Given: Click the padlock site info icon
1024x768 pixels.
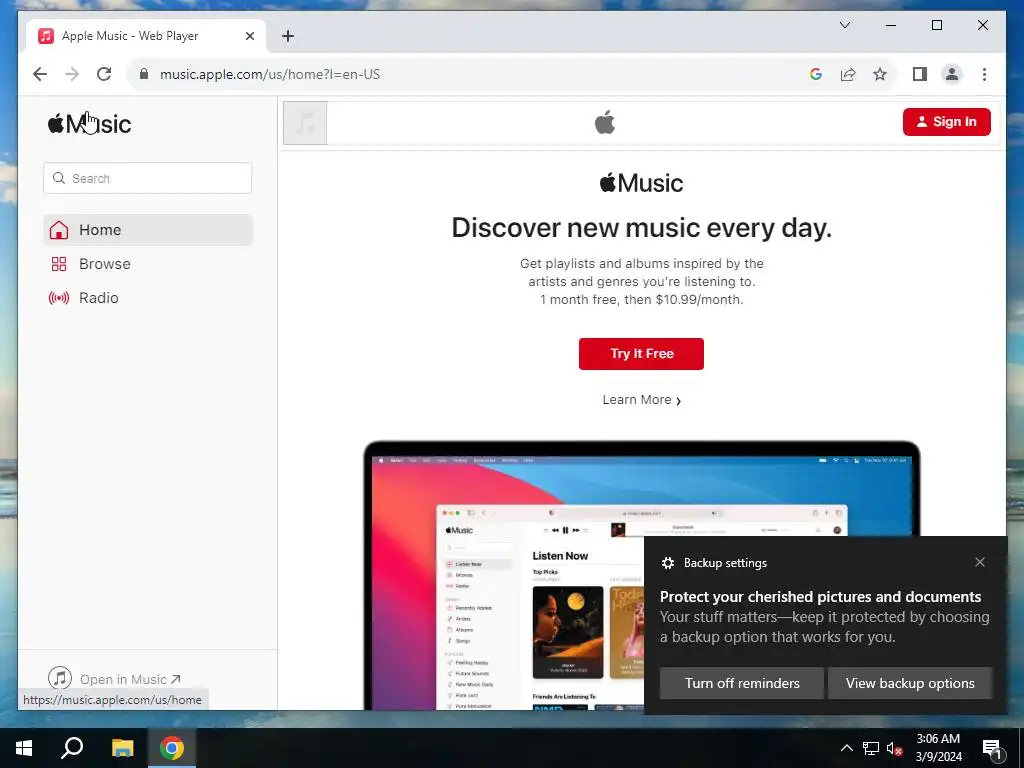Looking at the screenshot, I should click(x=144, y=74).
